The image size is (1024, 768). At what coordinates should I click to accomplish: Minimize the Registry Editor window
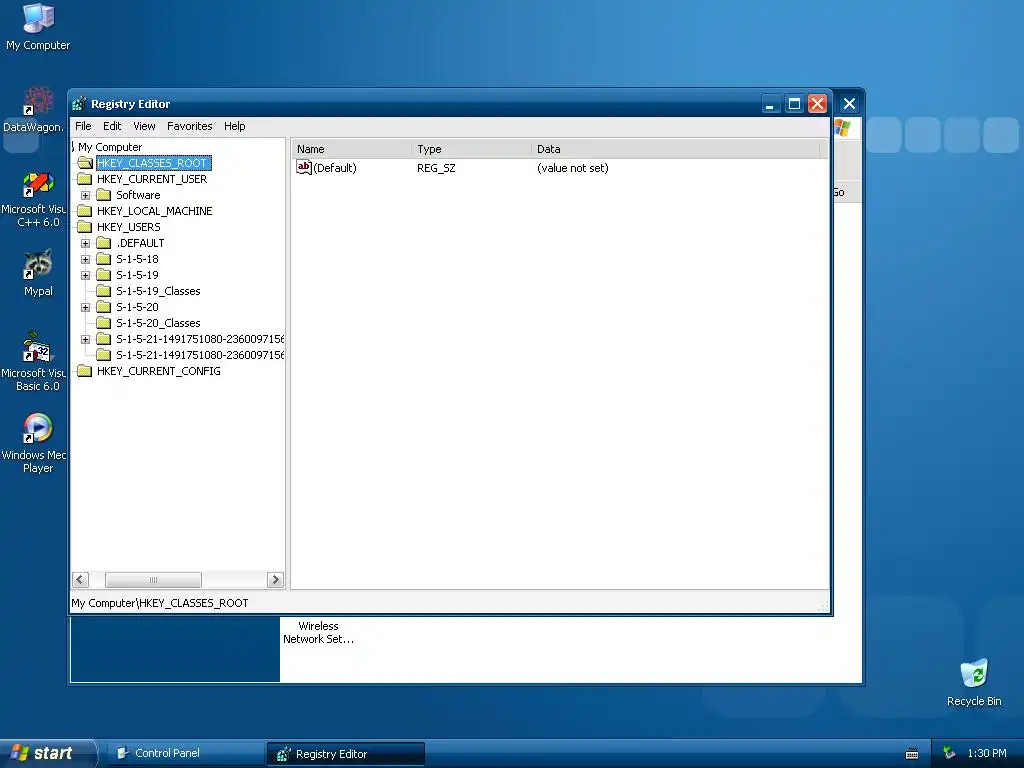[x=771, y=104]
